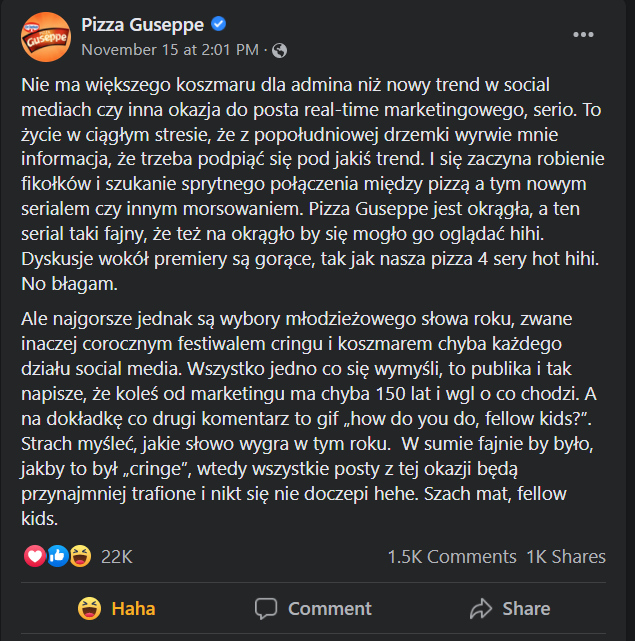
Task: Click the globe public audience icon
Action: pyautogui.click(x=280, y=49)
